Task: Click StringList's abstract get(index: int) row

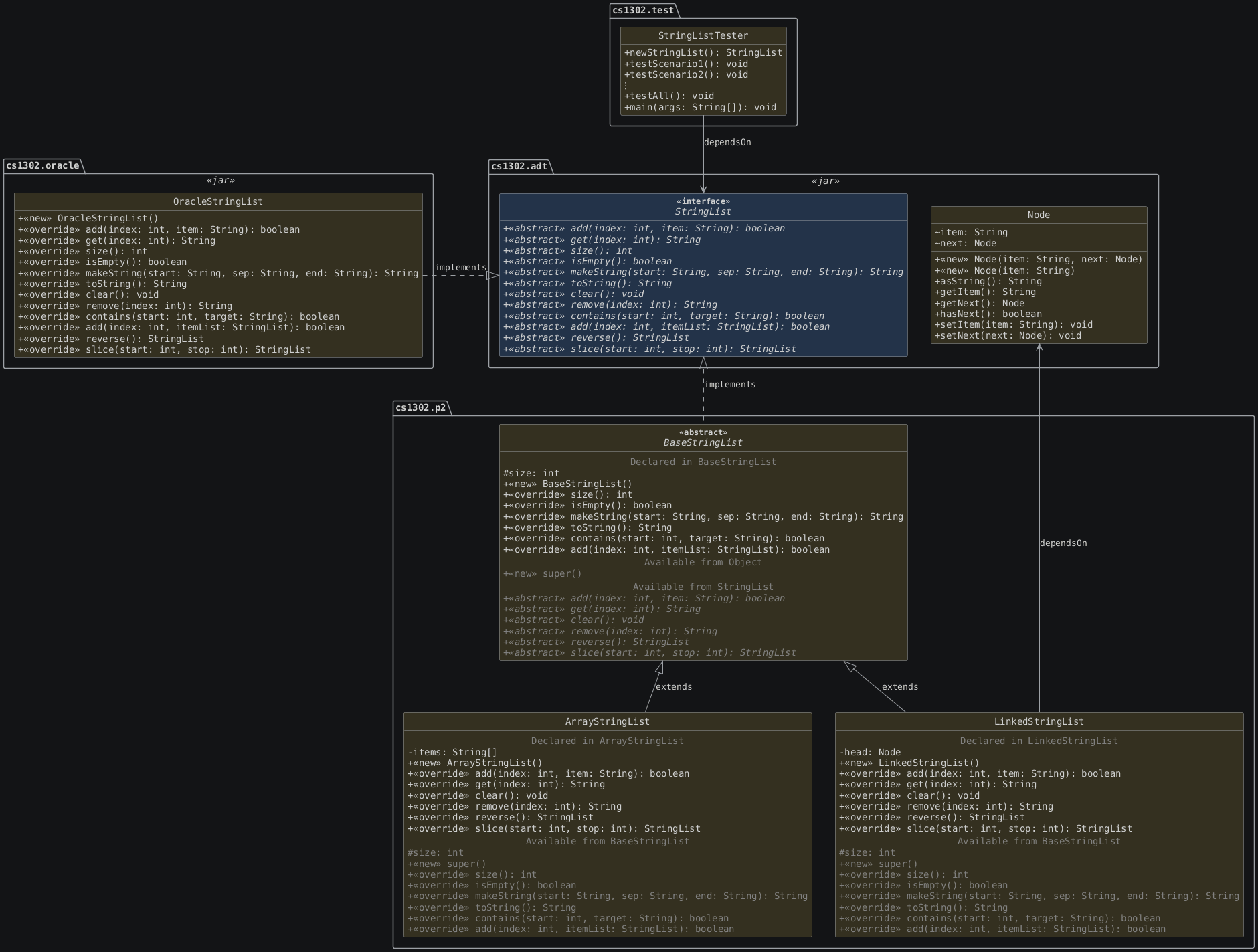Action: 602,240
